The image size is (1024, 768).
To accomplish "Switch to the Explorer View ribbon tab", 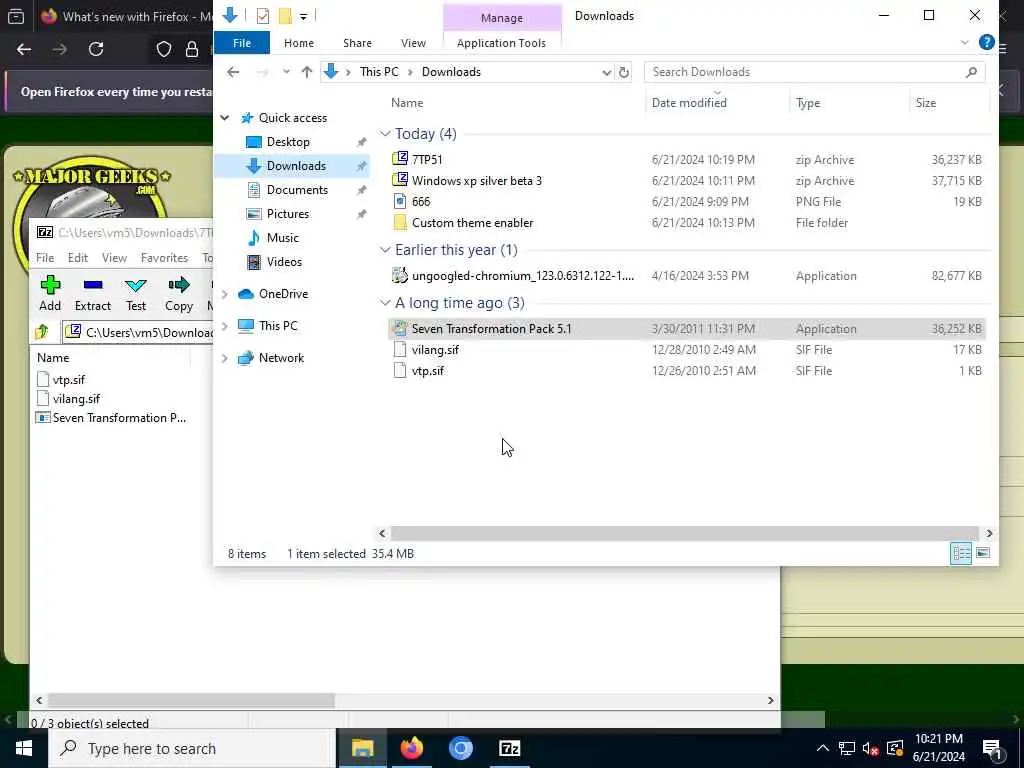I will (x=413, y=43).
